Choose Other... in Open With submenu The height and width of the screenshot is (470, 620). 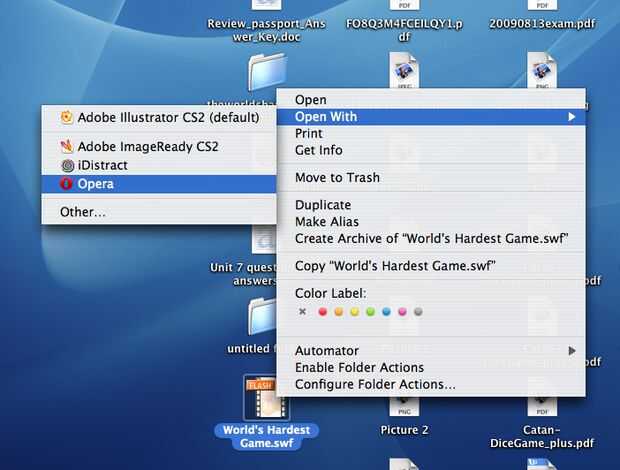click(159, 212)
